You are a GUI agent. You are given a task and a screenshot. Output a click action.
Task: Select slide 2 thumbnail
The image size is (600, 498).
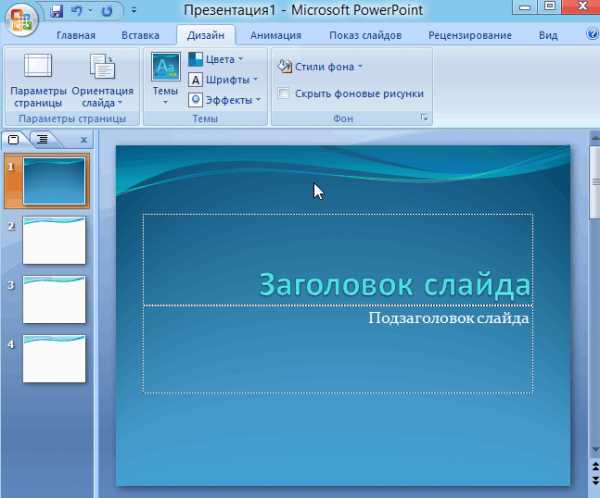(x=54, y=240)
